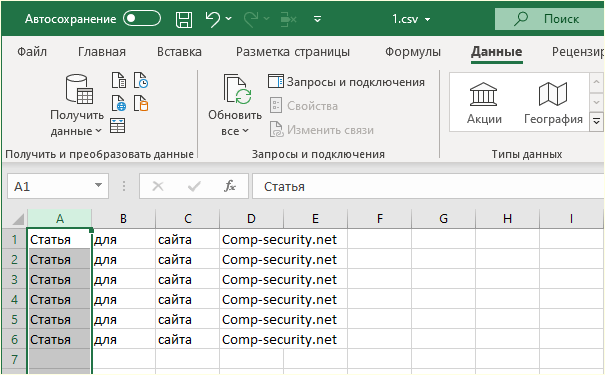Viewport: 605px width, 375px height.
Task: Select cell B5 containing для
Action: 123,319
